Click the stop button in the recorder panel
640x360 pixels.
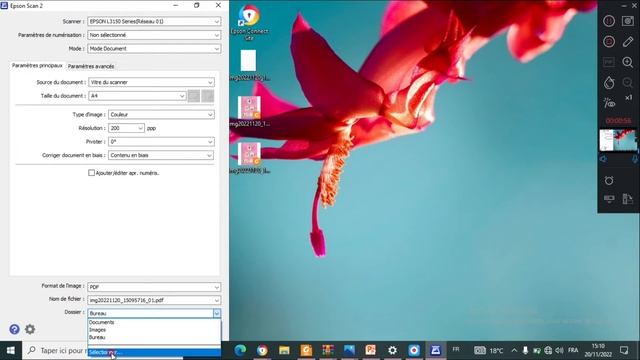609,42
